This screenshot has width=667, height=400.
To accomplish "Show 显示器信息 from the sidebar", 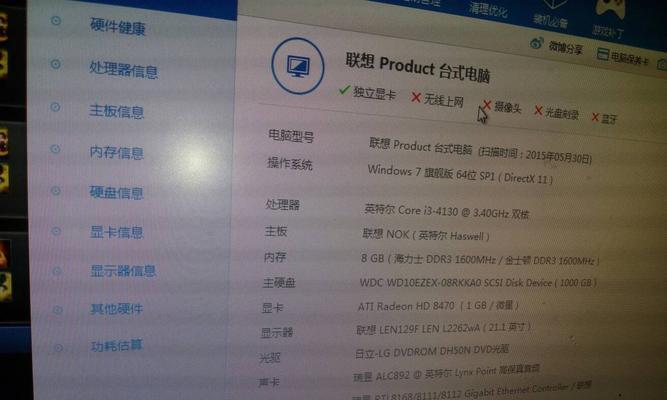I will click(x=123, y=271).
